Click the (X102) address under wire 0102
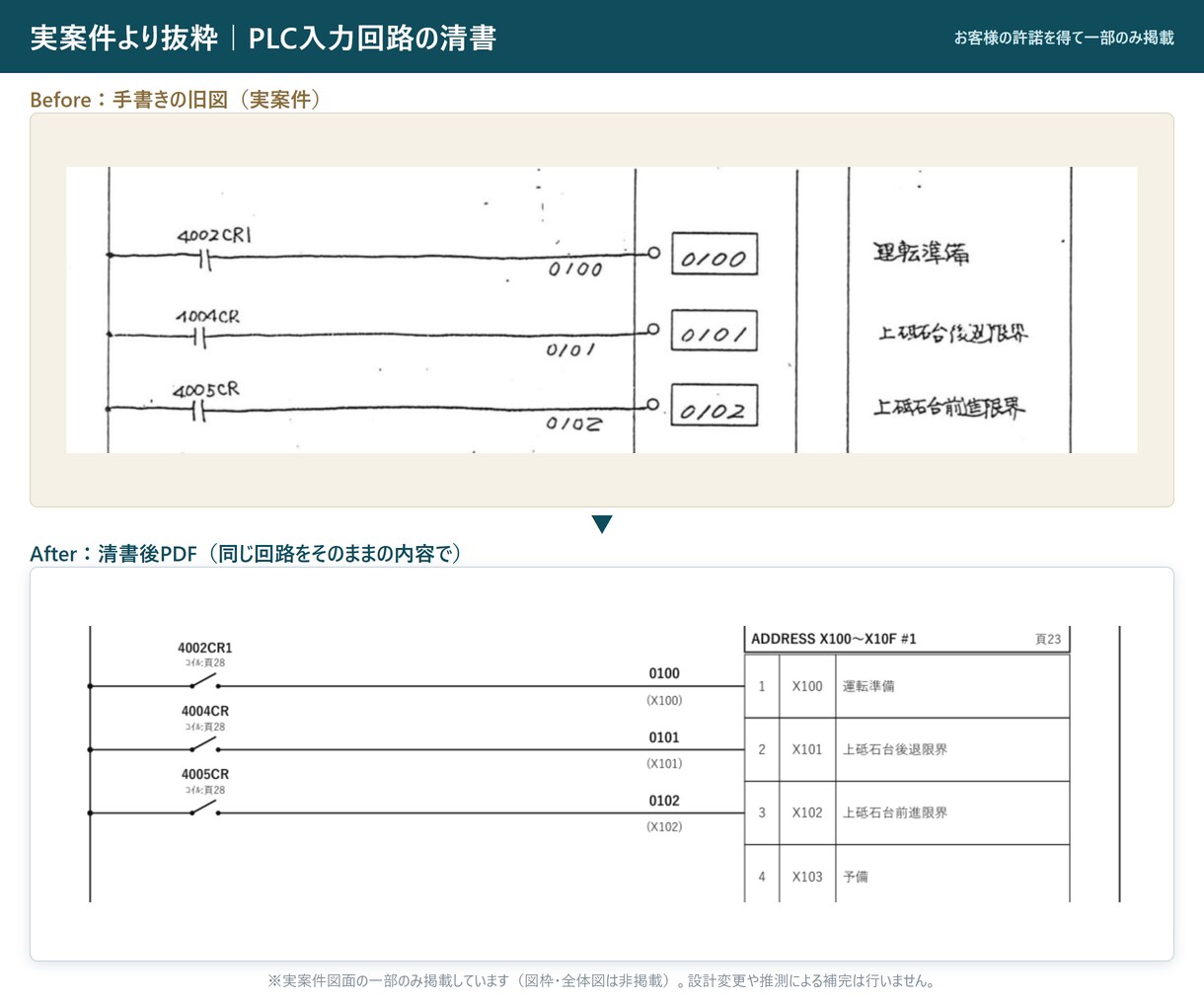Viewport: 1204px width, 1003px height. [x=664, y=826]
